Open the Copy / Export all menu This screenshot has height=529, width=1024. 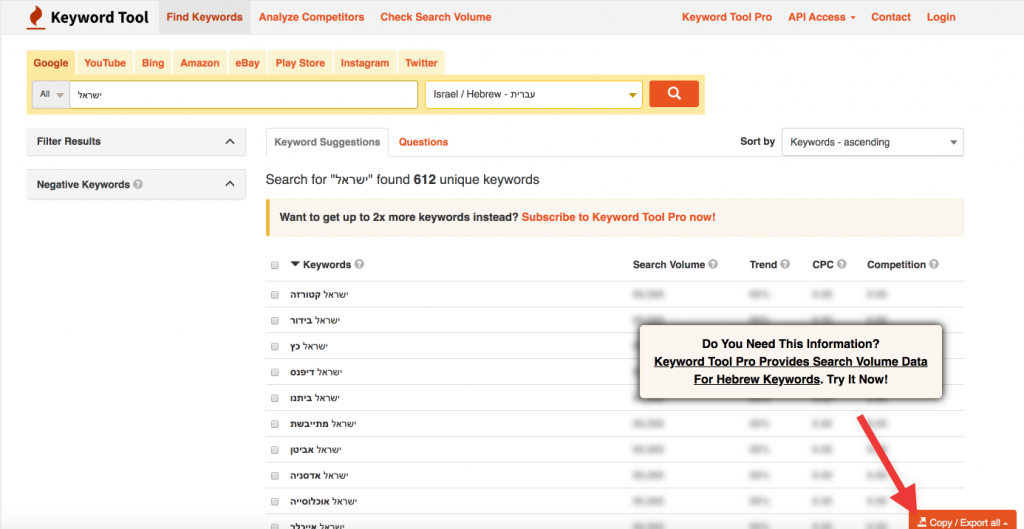(x=963, y=522)
